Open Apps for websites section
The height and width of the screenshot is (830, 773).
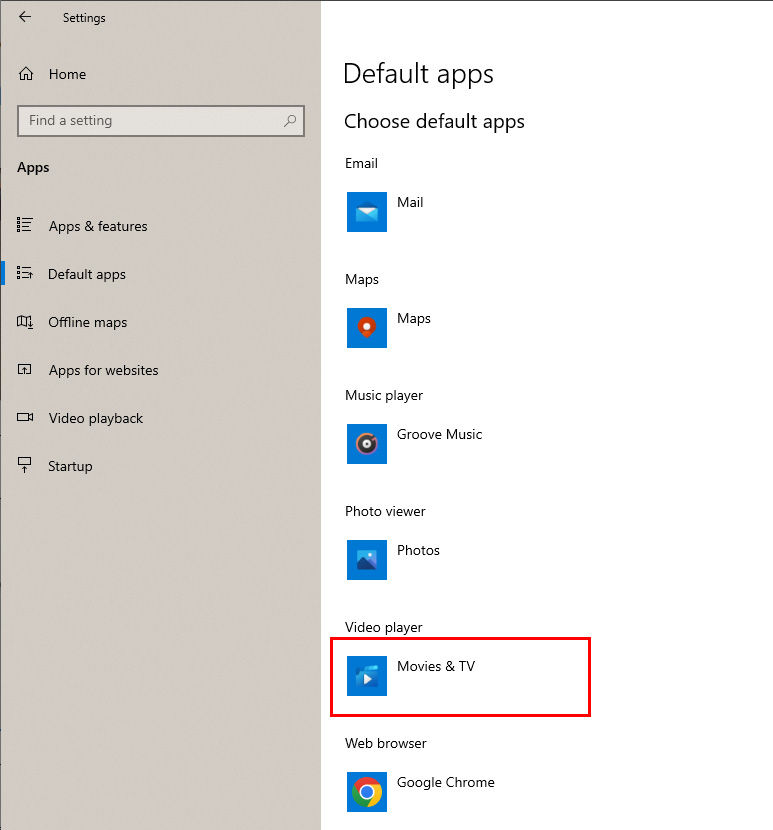click(x=104, y=370)
